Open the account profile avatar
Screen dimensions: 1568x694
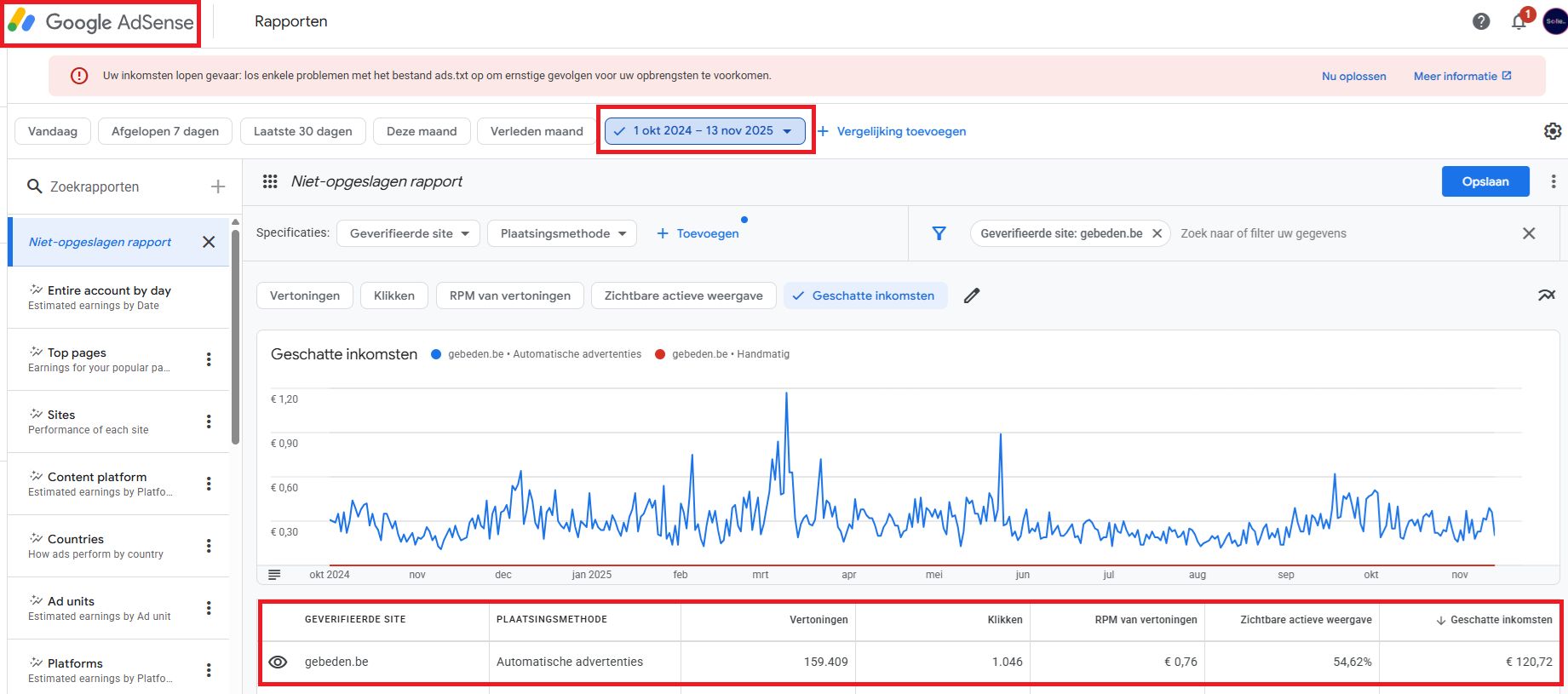tap(1555, 21)
